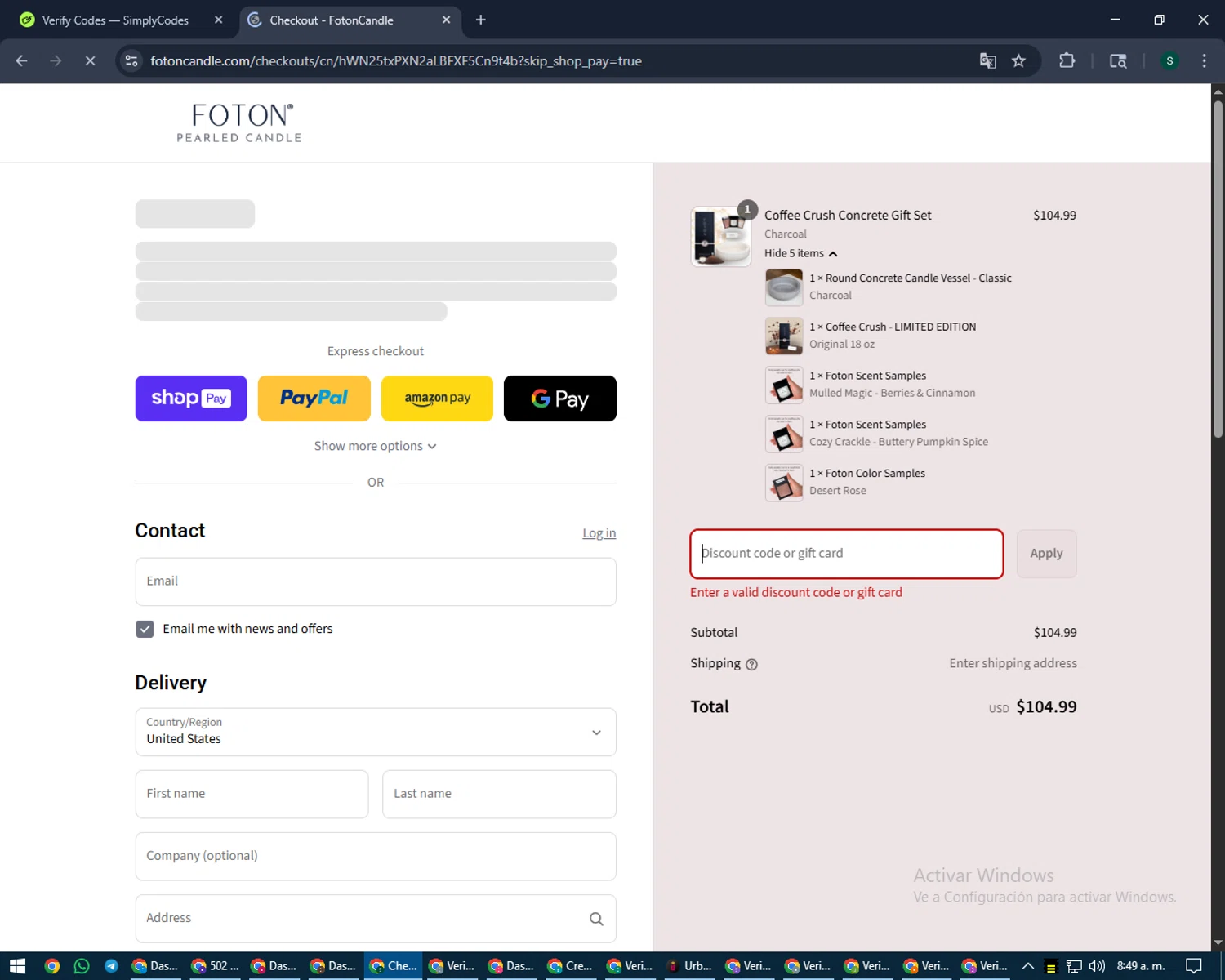Viewport: 1225px width, 980px height.
Task: Open the volume tray icon
Action: click(1097, 966)
